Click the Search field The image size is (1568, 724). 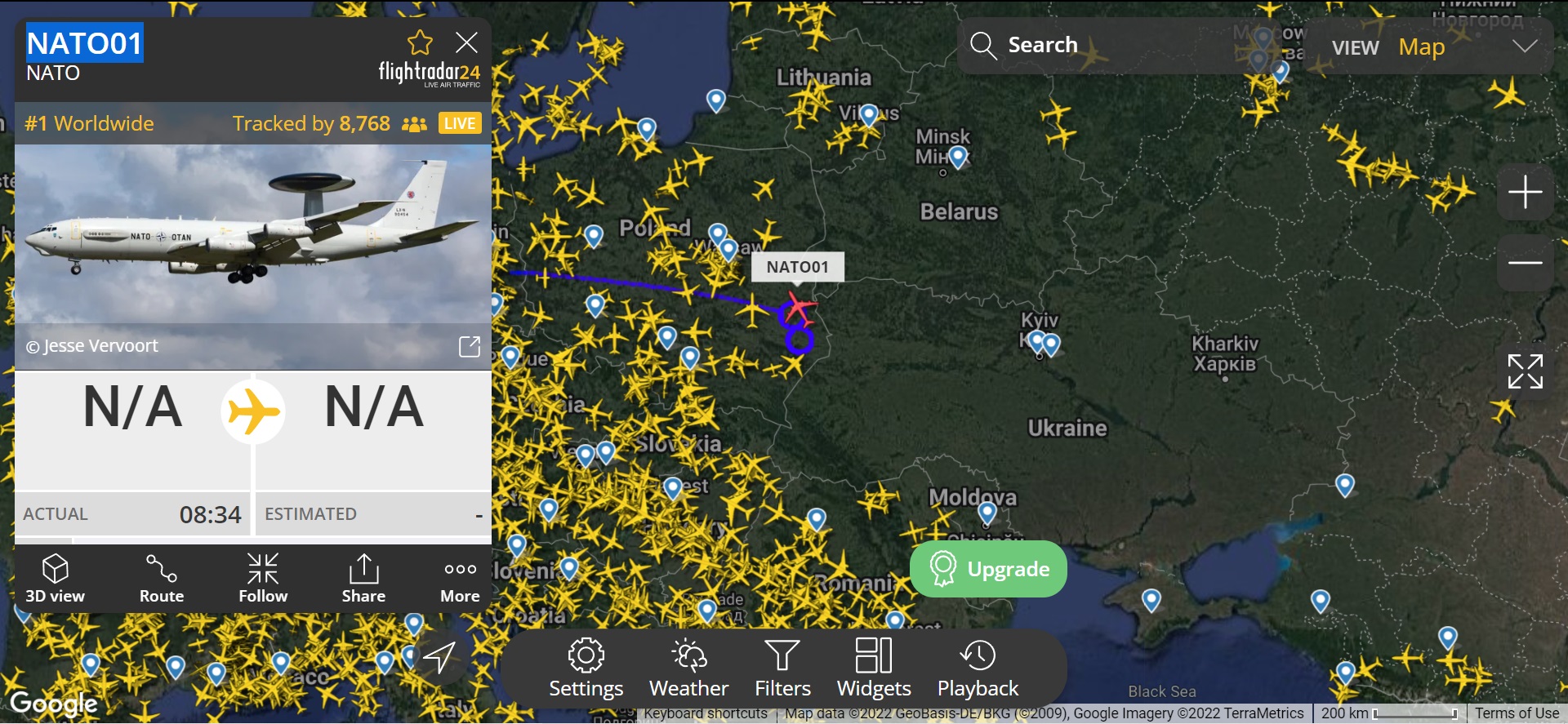tap(1094, 46)
